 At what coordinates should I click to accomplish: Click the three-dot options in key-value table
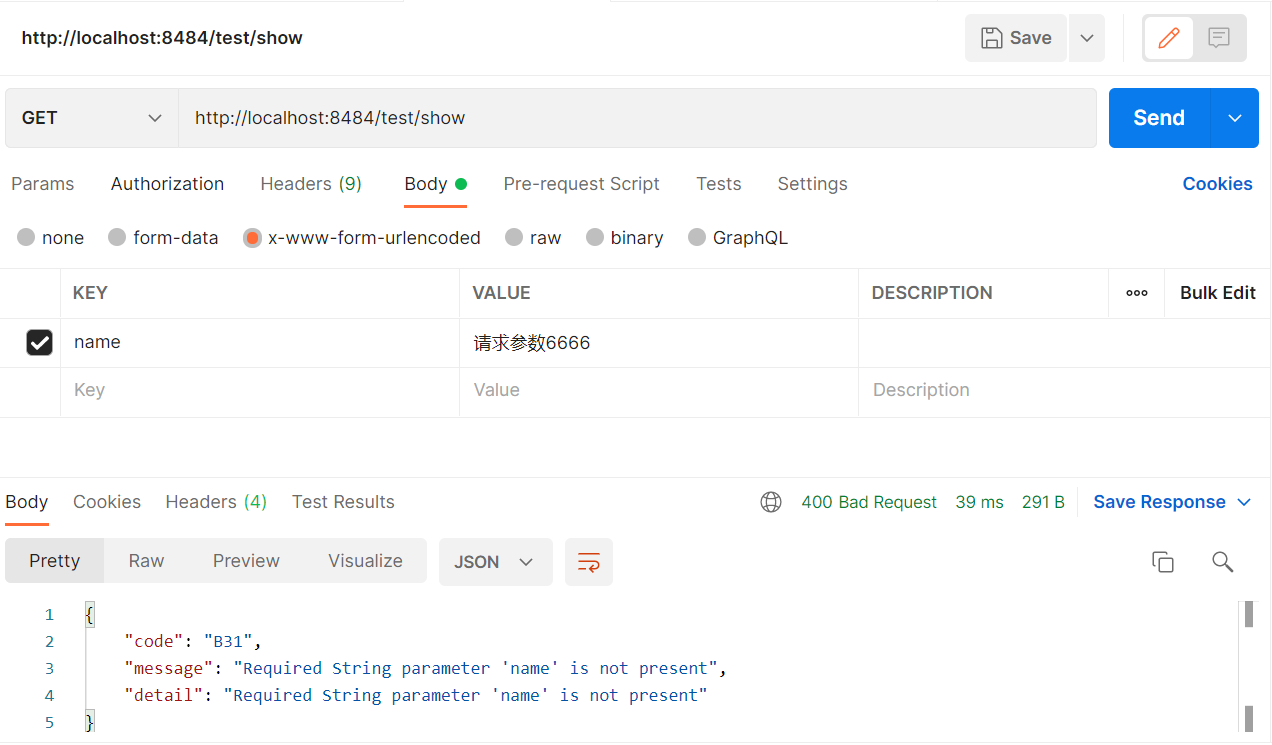[1136, 292]
